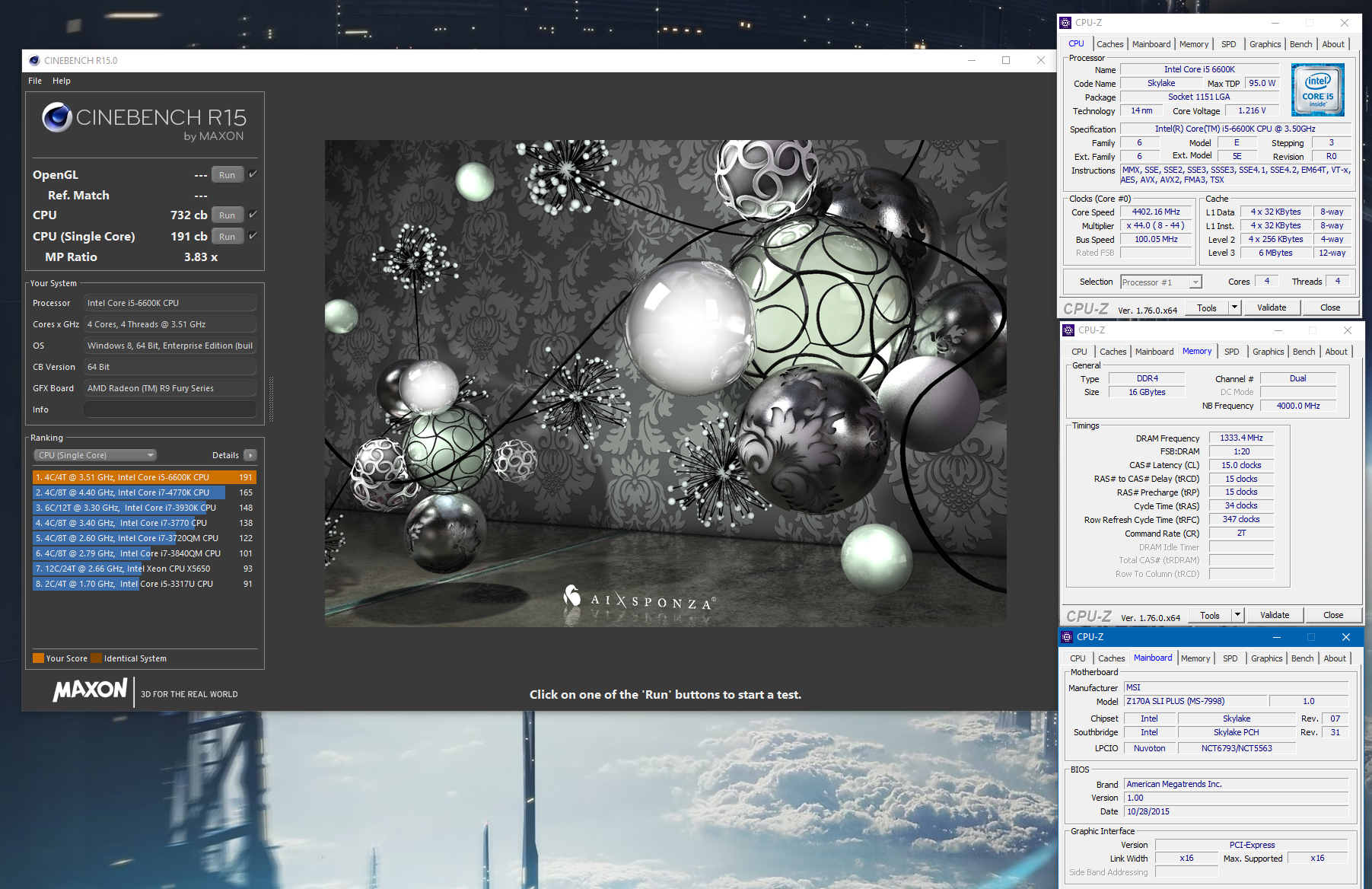Click motherboard model Z170A SLI PLUS (MS-7998)
The height and width of the screenshot is (889, 1372).
coord(1195,702)
